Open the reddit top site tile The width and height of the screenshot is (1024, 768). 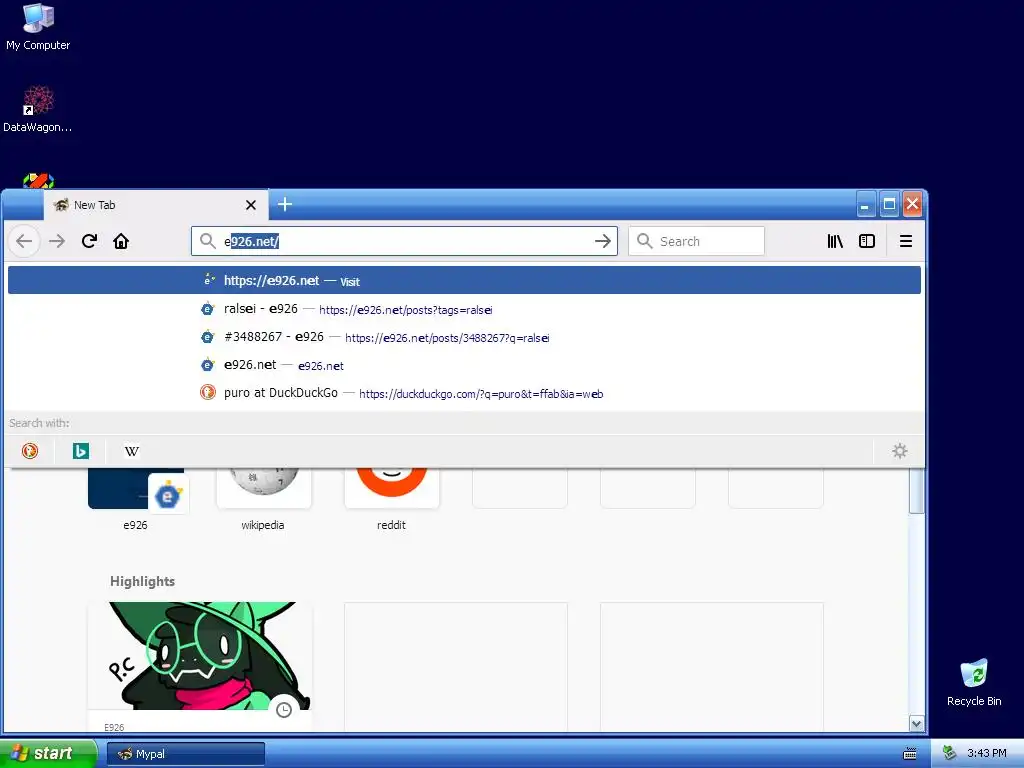click(391, 500)
